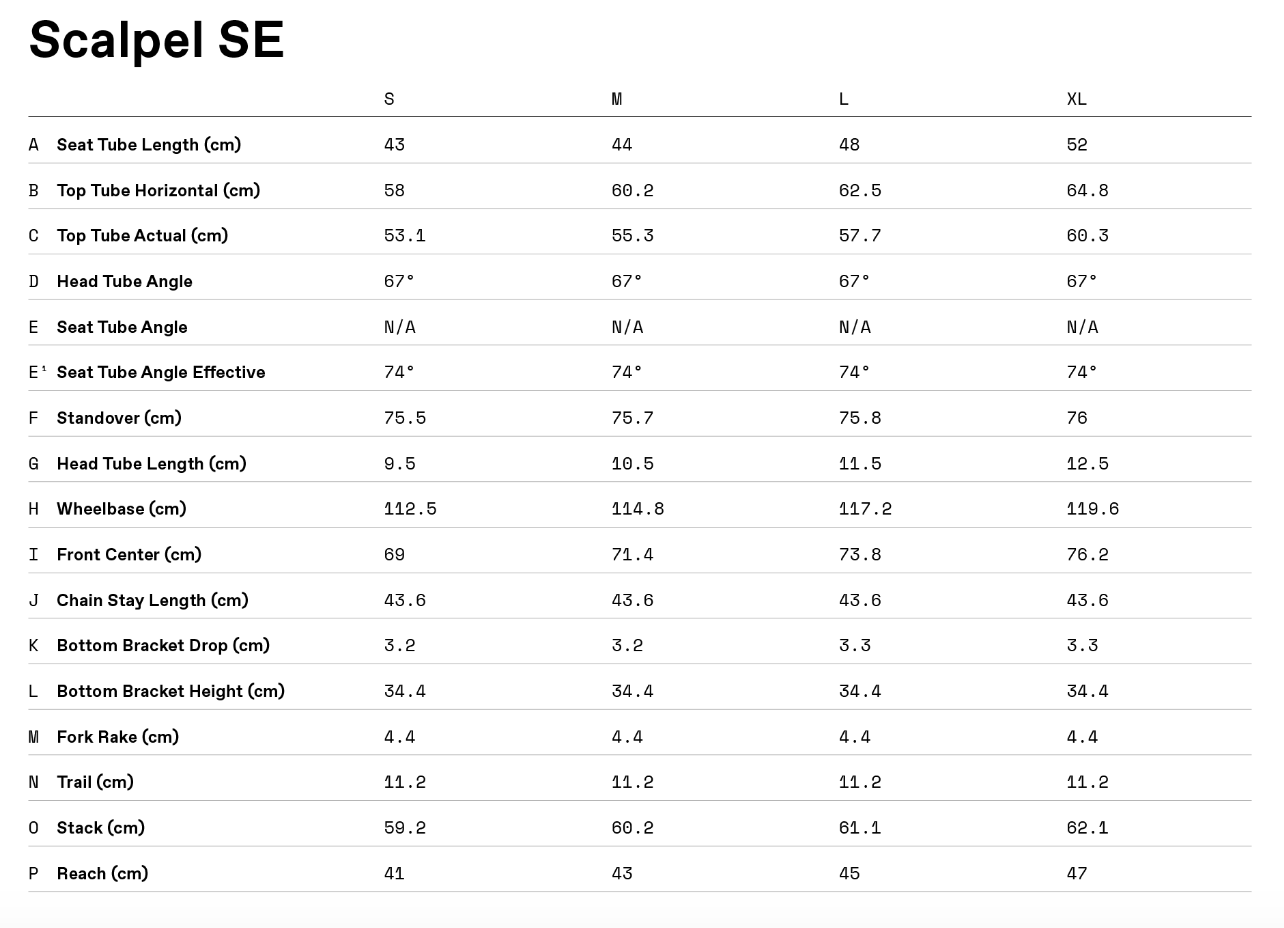Select the 53.1 Top Tube Actual value
This screenshot has height=928, width=1284.
pos(405,236)
